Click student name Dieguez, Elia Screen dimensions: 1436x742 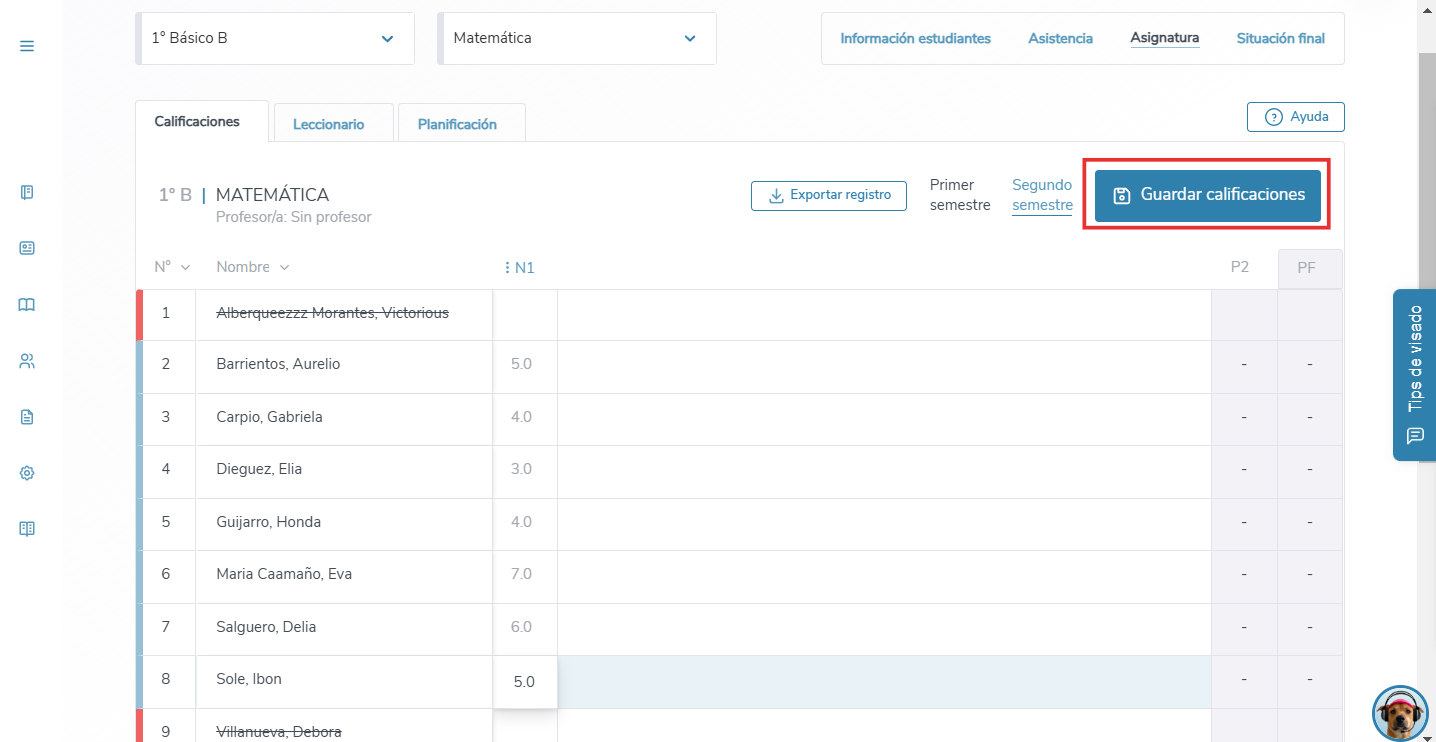tap(259, 469)
